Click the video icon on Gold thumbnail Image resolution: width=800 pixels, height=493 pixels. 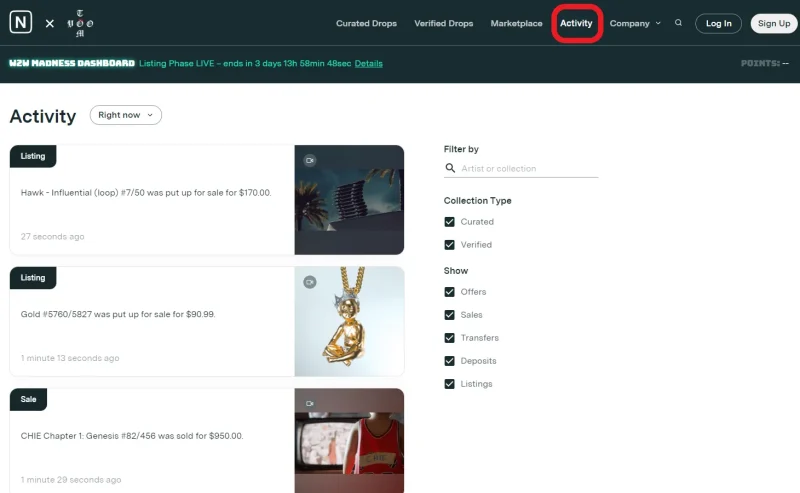[x=310, y=281]
